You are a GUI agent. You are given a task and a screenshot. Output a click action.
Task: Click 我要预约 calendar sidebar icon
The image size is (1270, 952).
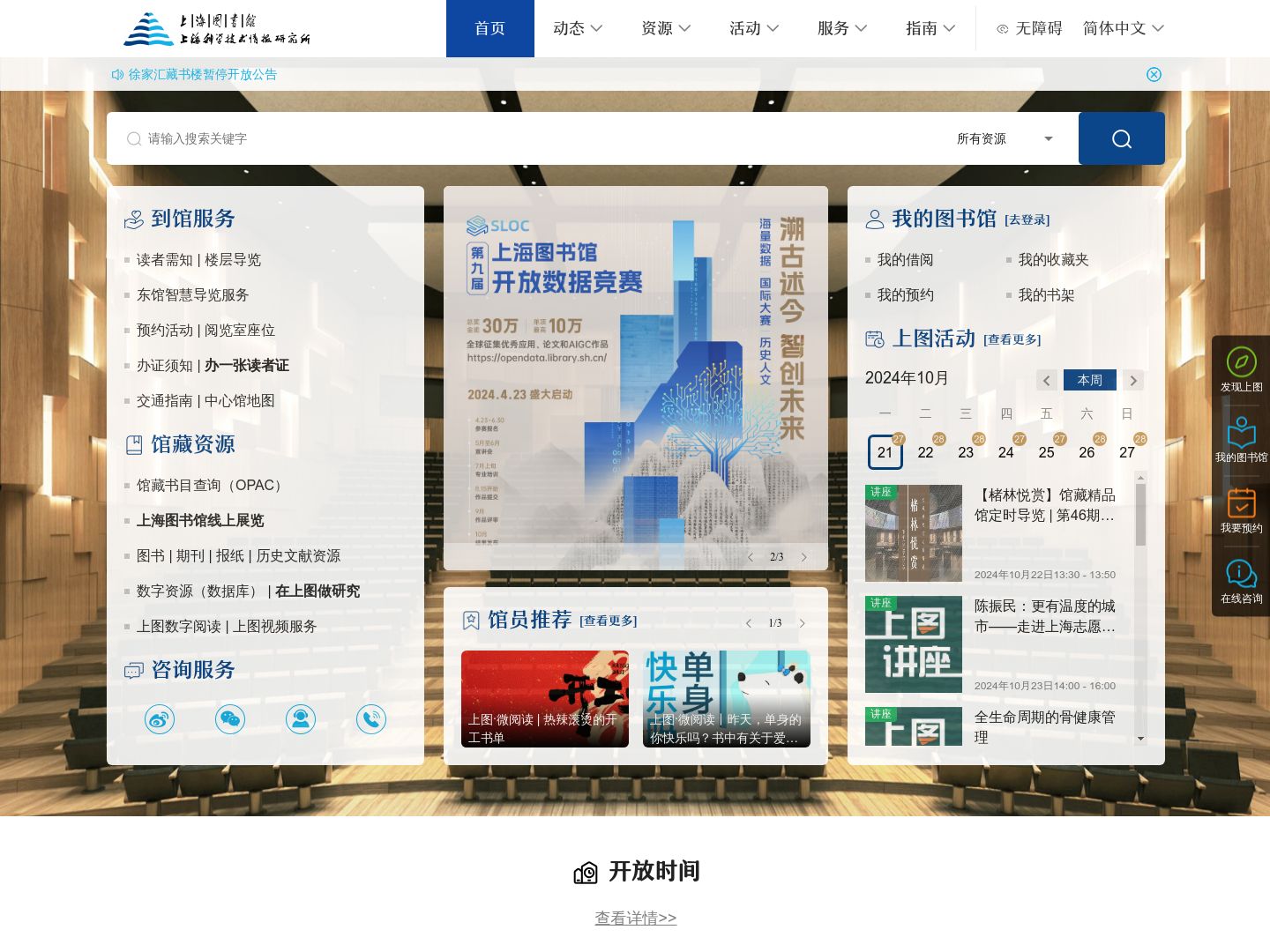click(x=1241, y=503)
